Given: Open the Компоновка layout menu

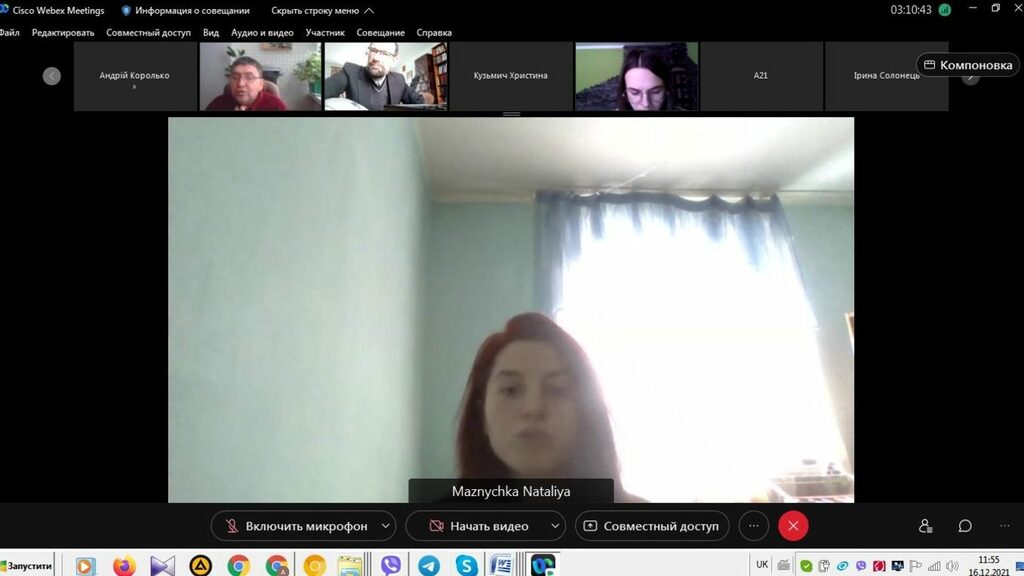Looking at the screenshot, I should point(968,65).
